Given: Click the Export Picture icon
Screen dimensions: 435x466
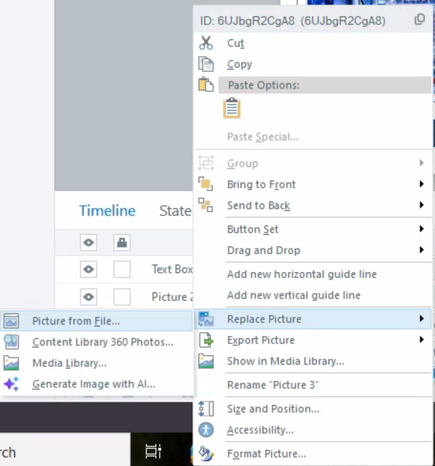Looking at the screenshot, I should click(206, 340).
